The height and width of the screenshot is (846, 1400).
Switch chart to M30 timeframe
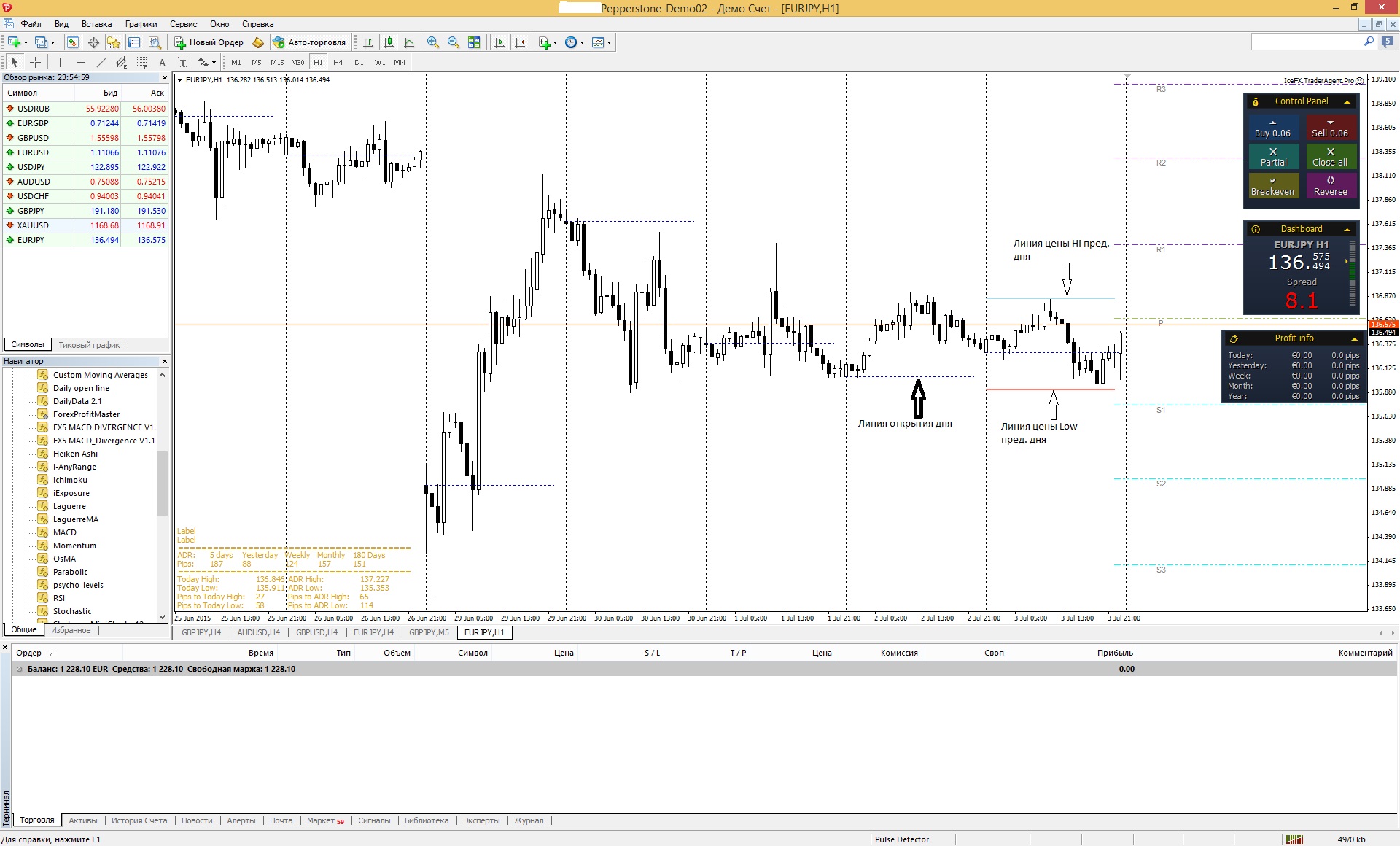pyautogui.click(x=297, y=62)
